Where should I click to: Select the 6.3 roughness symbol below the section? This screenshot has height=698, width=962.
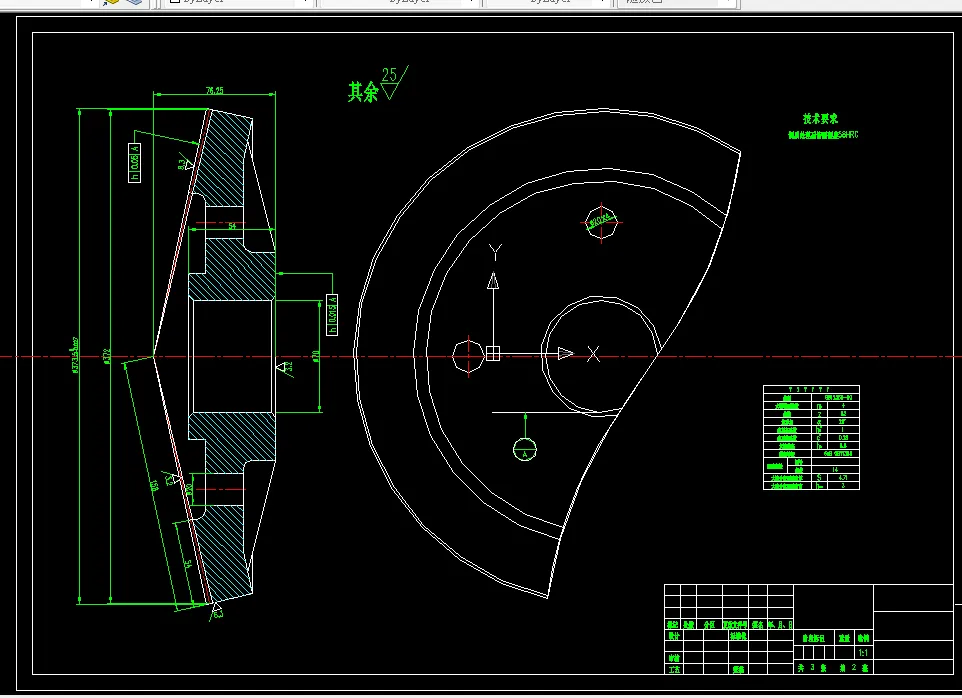click(x=217, y=611)
